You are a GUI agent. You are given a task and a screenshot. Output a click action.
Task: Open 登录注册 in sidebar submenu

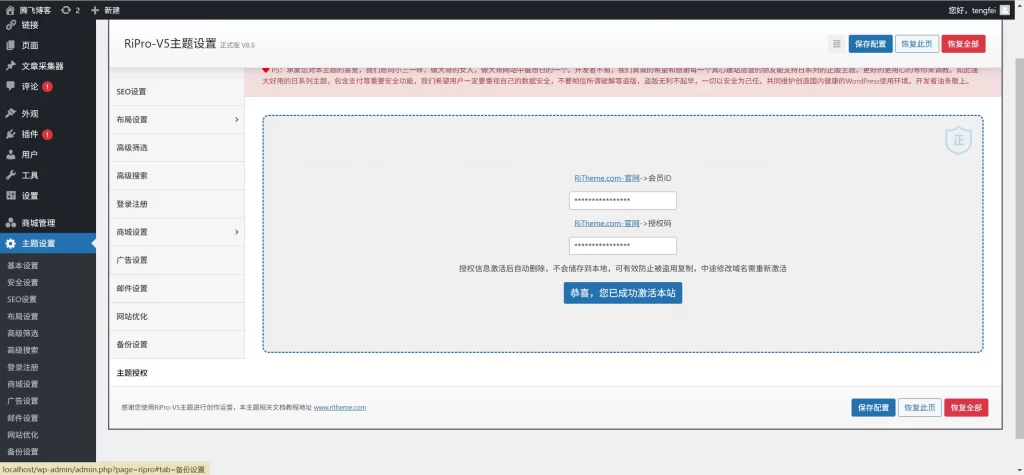[x=23, y=367]
